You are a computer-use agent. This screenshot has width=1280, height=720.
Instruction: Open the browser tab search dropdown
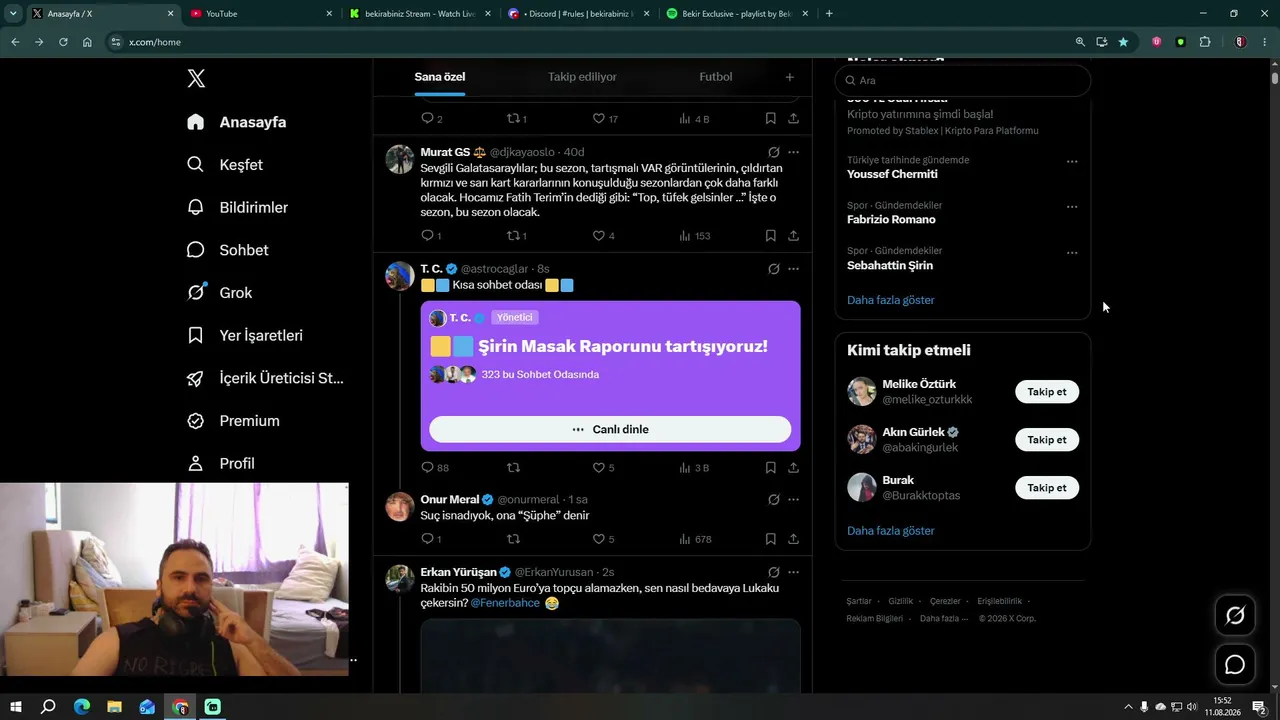pyautogui.click(x=13, y=14)
